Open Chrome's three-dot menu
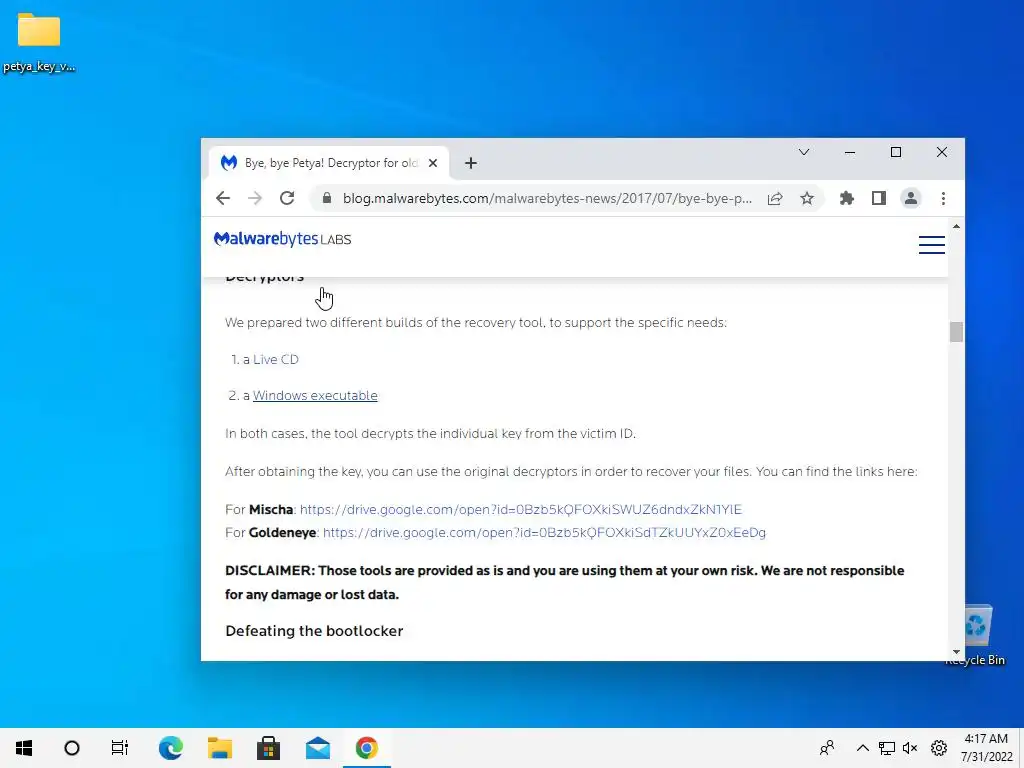Screen dimensions: 1024x768 pos(943,198)
